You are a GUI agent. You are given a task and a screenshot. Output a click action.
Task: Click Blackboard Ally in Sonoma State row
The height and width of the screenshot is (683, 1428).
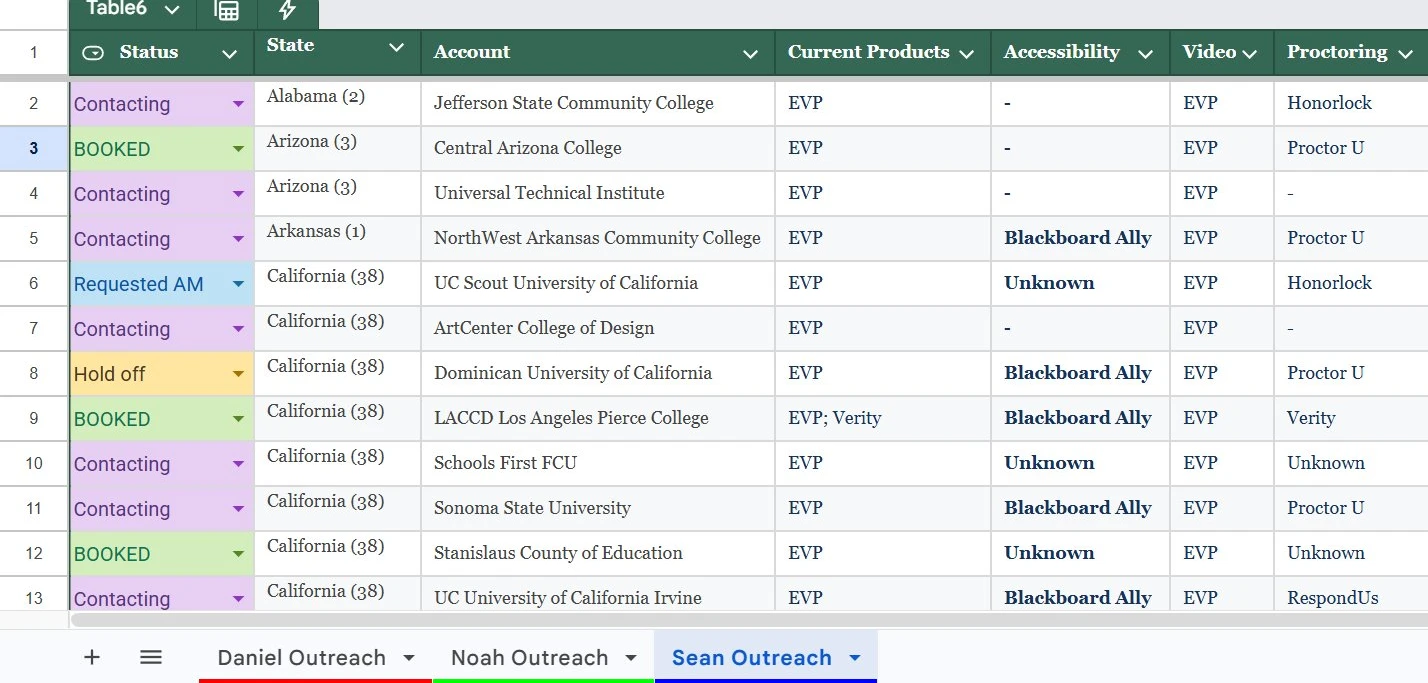point(1080,508)
